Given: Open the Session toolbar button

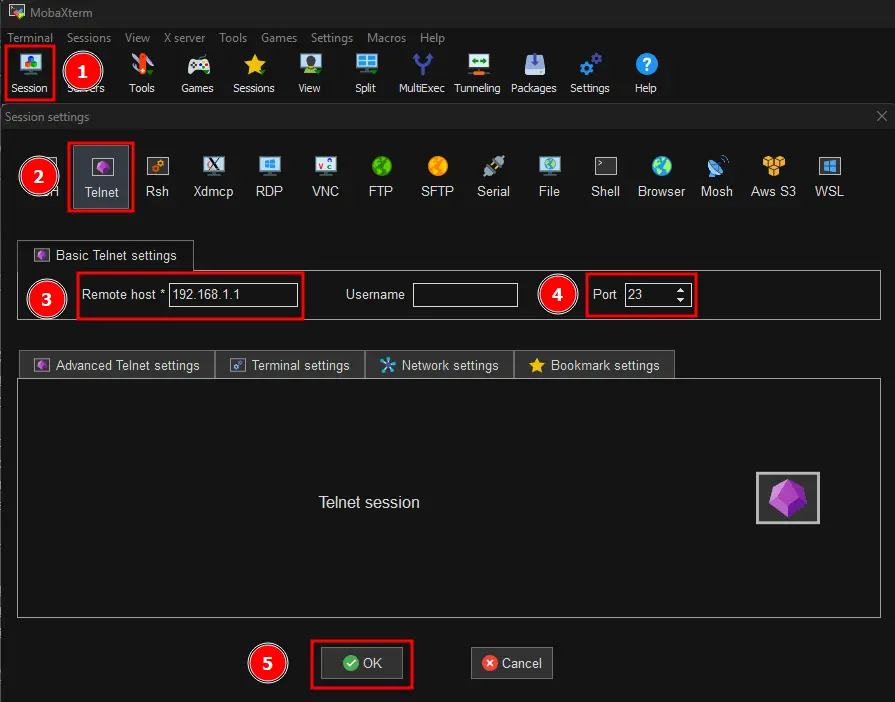Looking at the screenshot, I should (x=30, y=73).
